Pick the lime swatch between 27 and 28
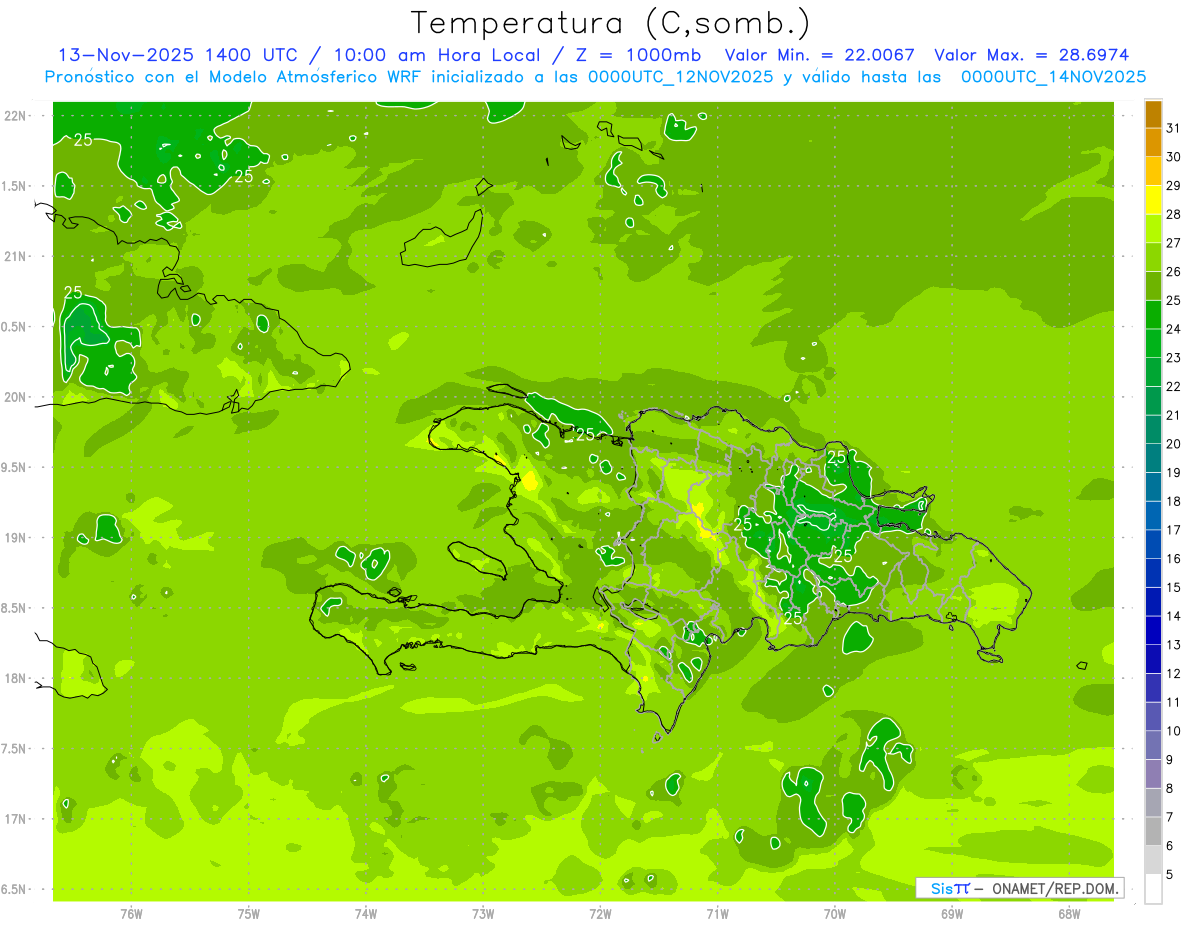This screenshot has height=927, width=1200. 1153,229
